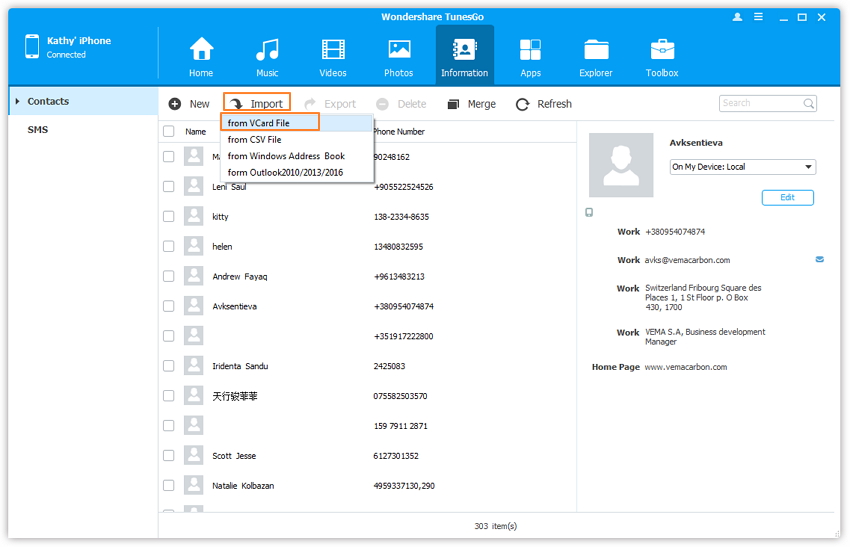This screenshot has height=547, width=850.
Task: Select phone number 138-2334-8635
Action: click(x=401, y=217)
